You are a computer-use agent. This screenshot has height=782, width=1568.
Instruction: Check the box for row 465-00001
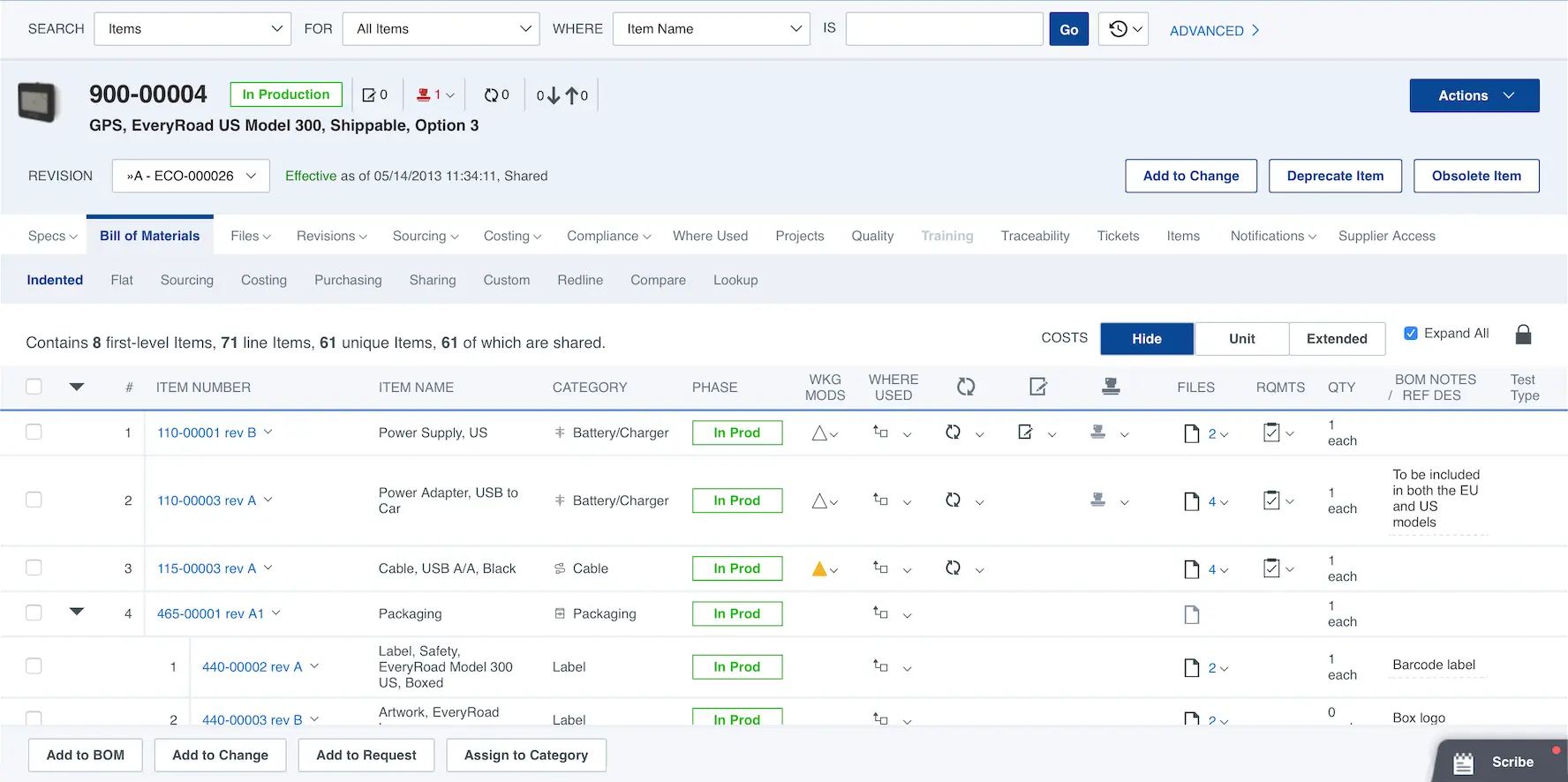pyautogui.click(x=34, y=613)
